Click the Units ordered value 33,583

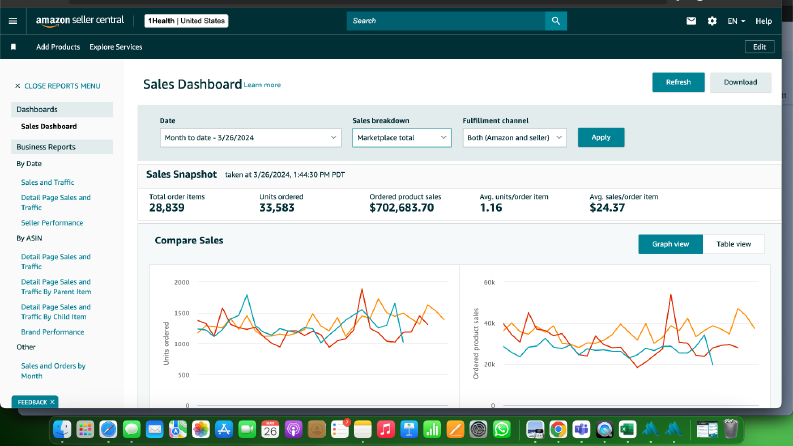(277, 208)
